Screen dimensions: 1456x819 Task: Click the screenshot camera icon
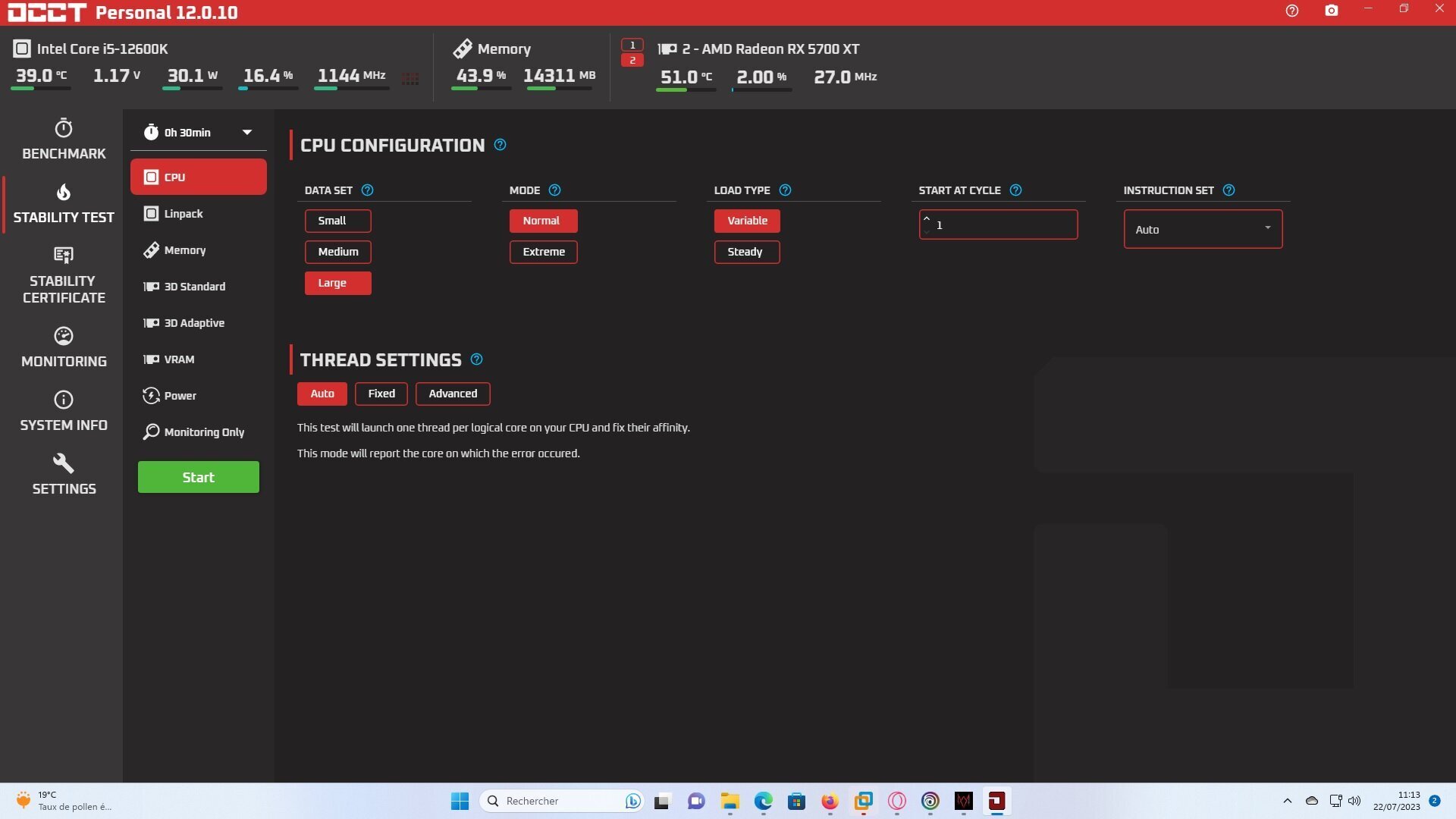point(1332,11)
